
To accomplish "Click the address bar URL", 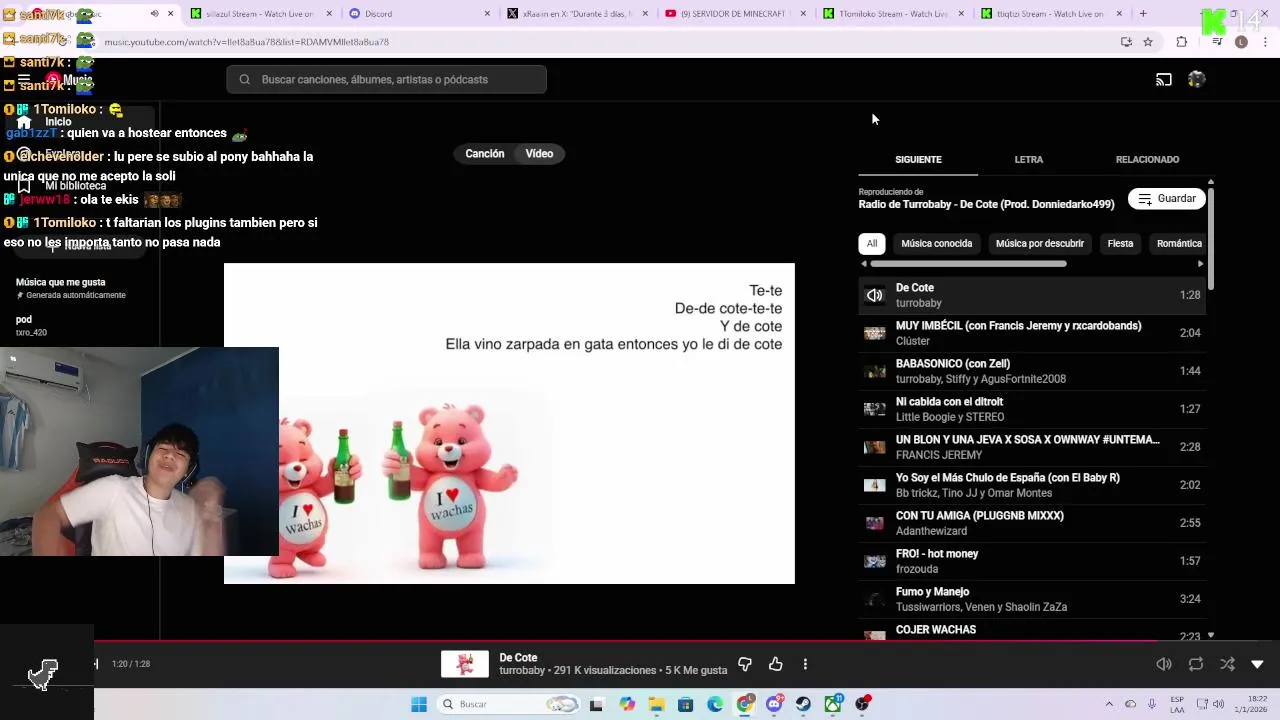I will click(246, 42).
